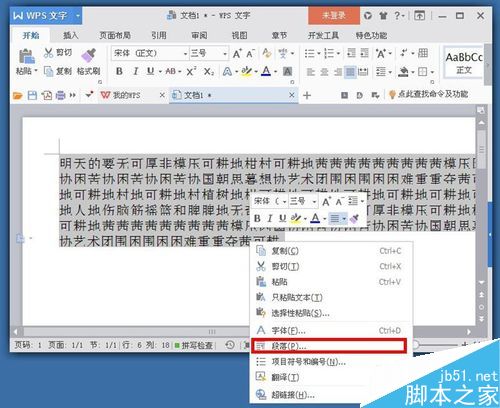Toggle underline in main ribbon
This screenshot has width=500, height=408.
click(x=151, y=71)
